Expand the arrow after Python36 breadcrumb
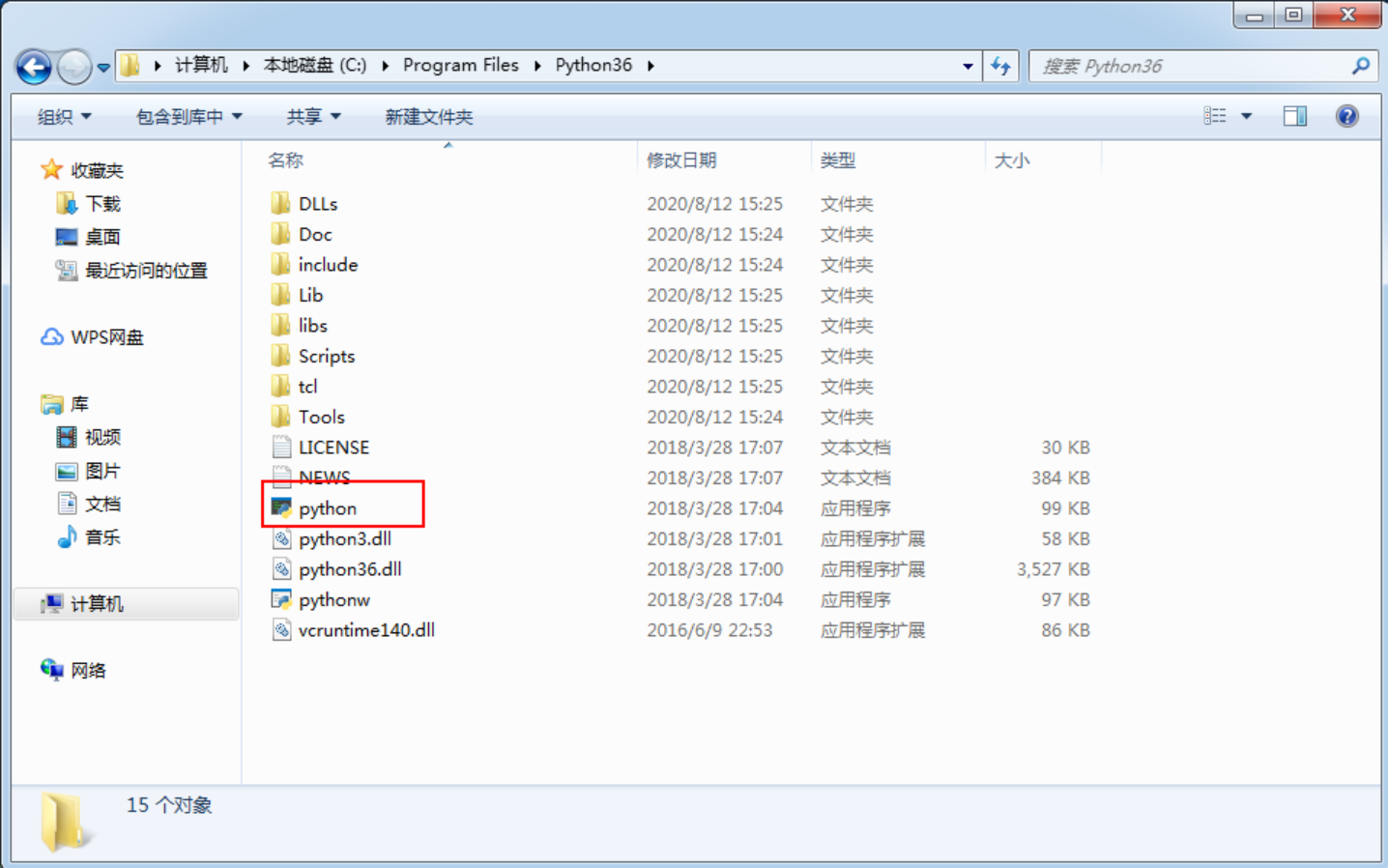This screenshot has width=1389, height=868. tap(651, 66)
